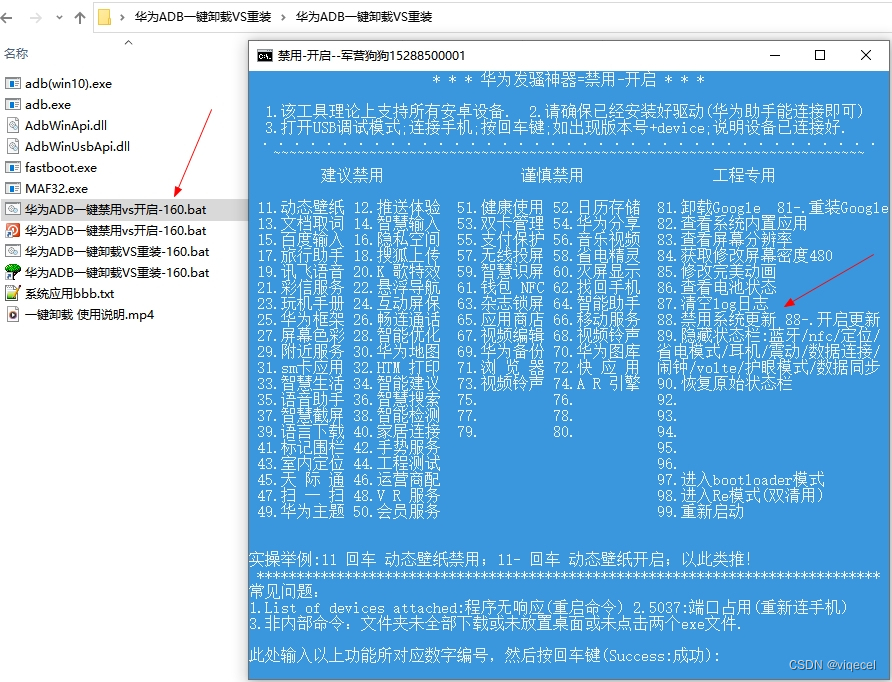Select the file name AdbWinUsbApi.dll
The width and height of the screenshot is (892, 682).
click(x=77, y=147)
